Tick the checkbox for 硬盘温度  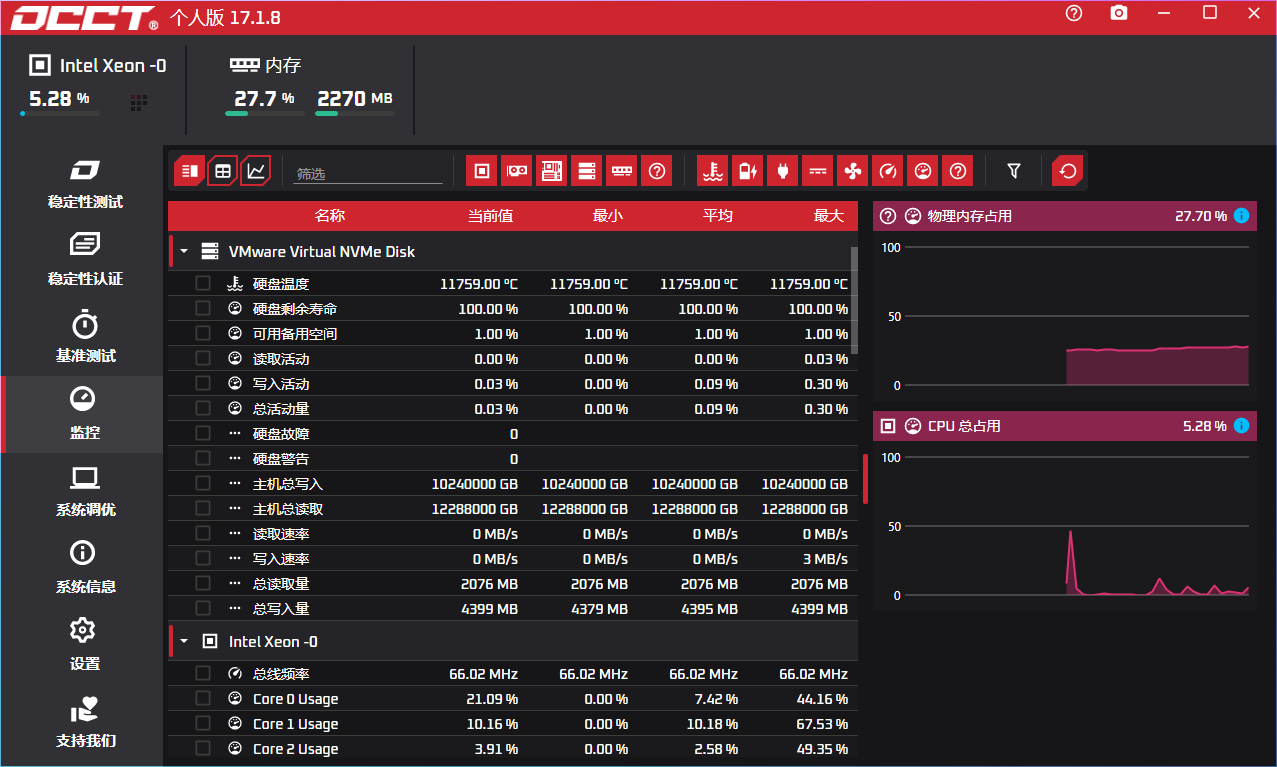[x=203, y=283]
